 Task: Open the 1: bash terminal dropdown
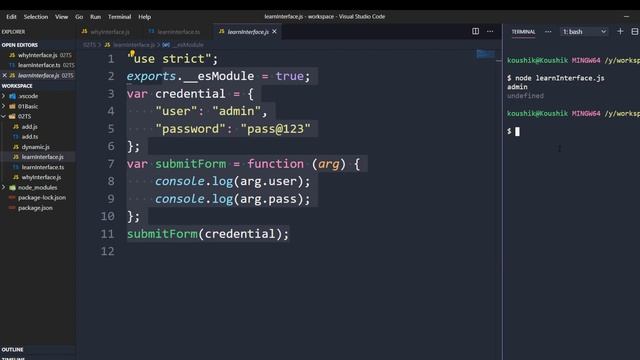[x=584, y=31]
